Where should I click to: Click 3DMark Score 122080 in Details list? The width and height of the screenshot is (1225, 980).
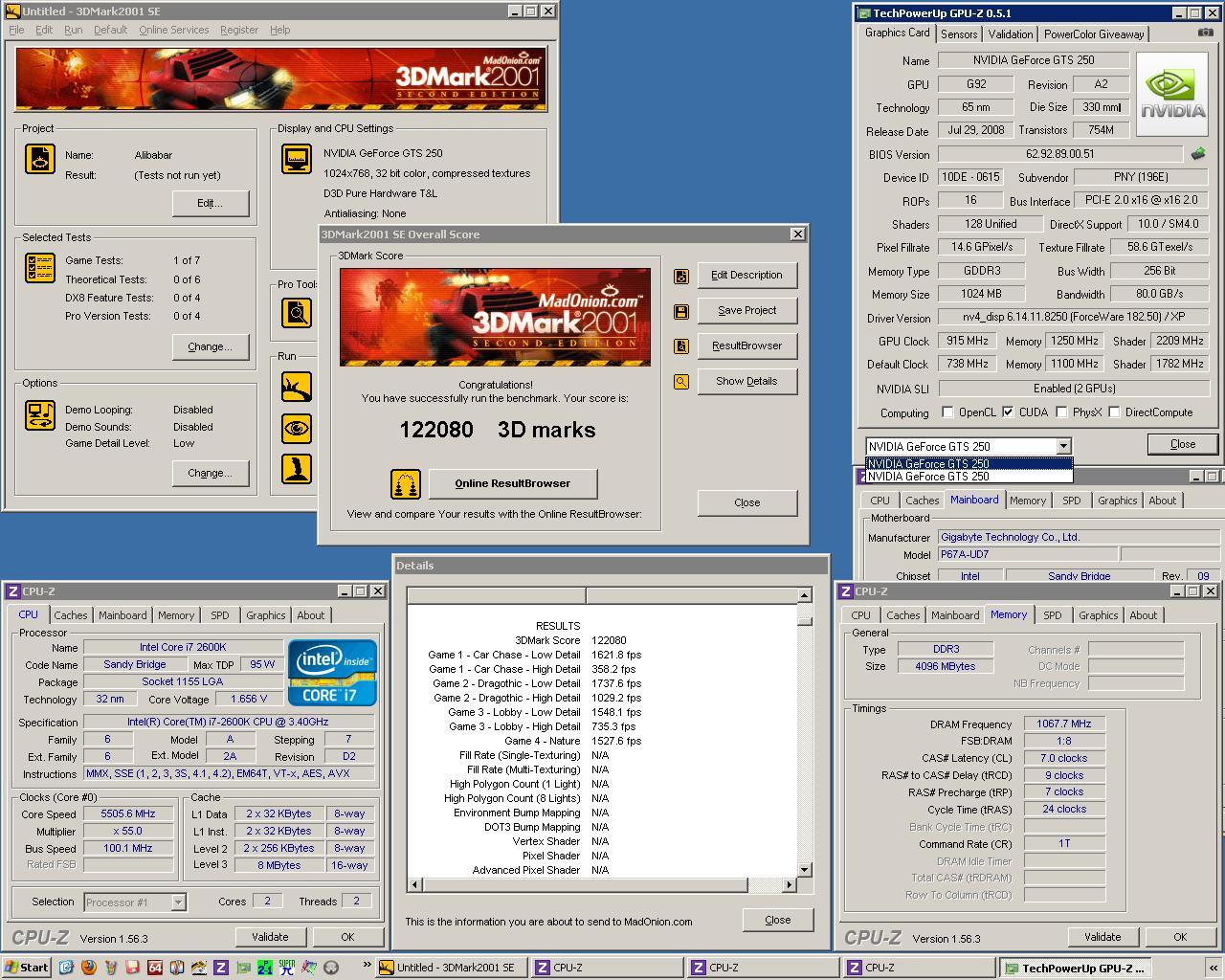pyautogui.click(x=571, y=641)
